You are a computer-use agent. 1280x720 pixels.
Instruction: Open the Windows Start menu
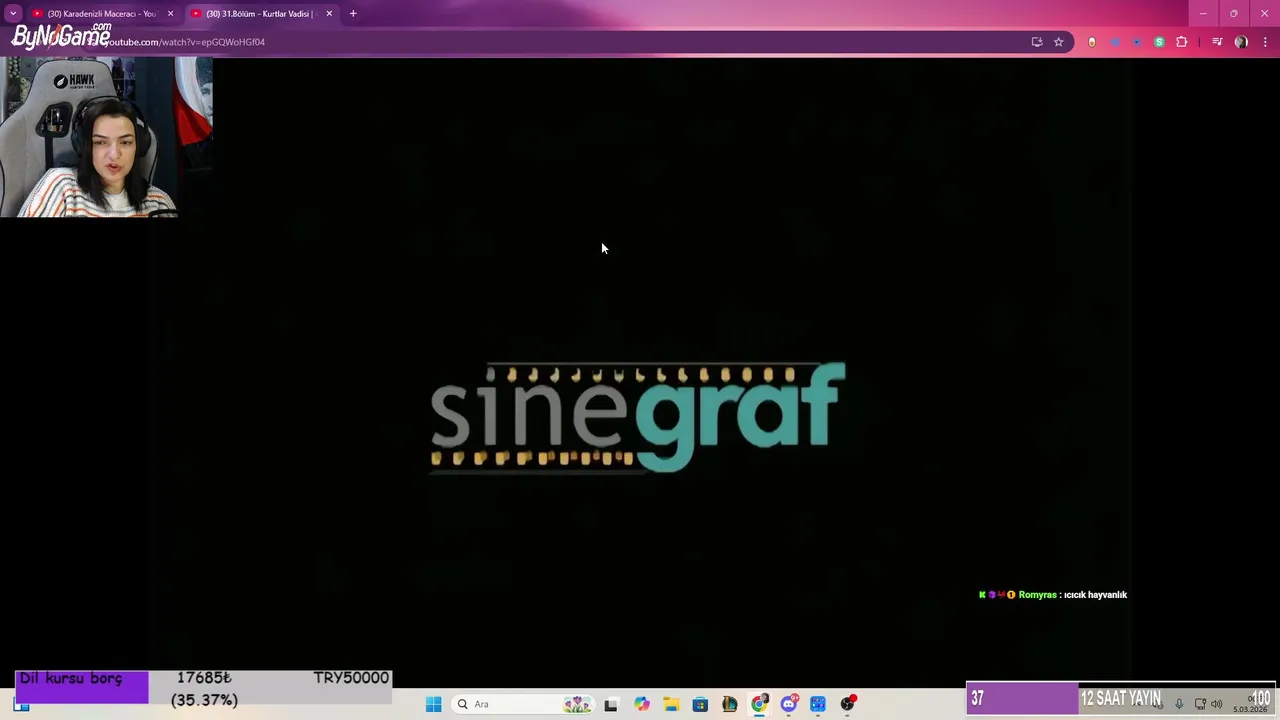[x=433, y=704]
